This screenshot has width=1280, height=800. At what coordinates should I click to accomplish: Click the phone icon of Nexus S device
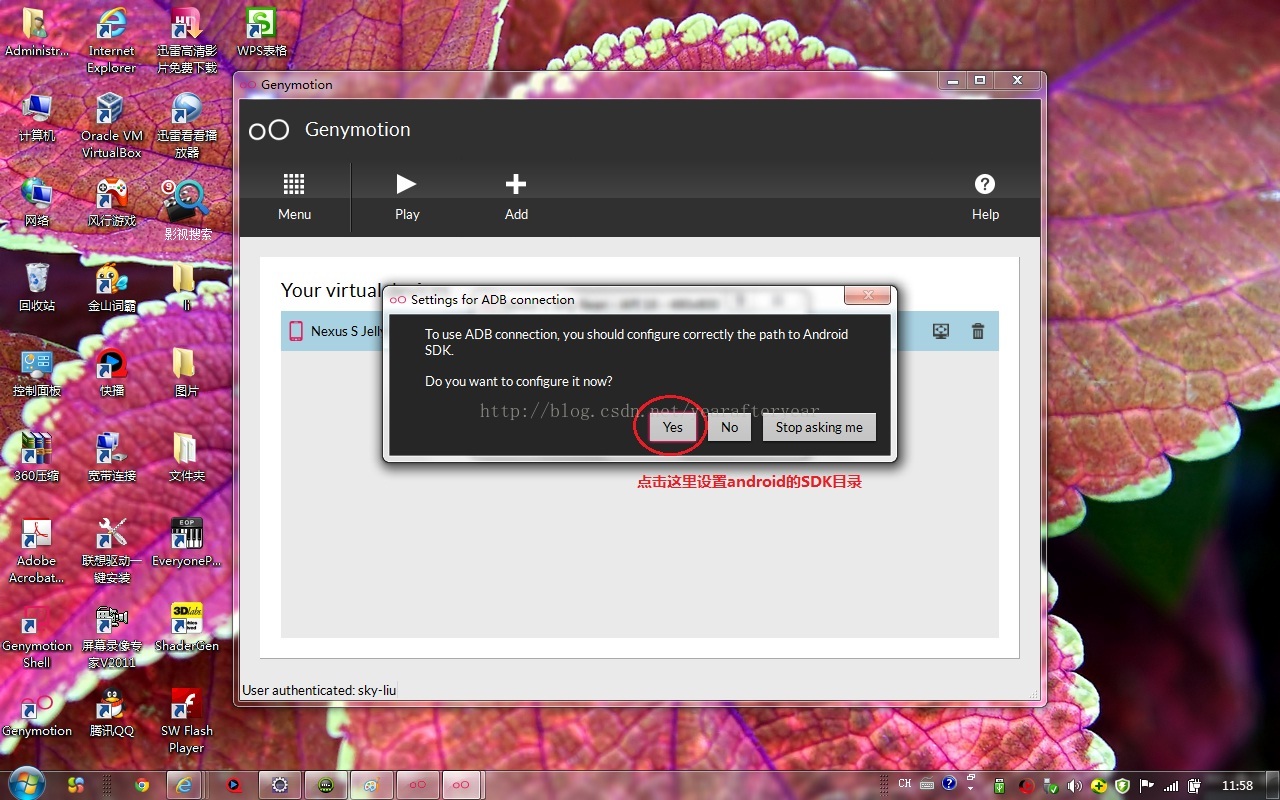(296, 331)
